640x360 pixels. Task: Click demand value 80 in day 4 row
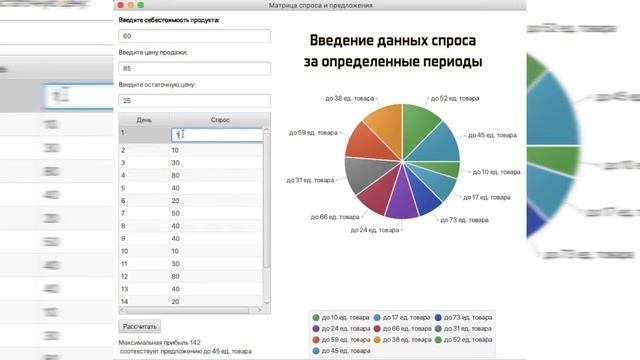pos(176,176)
